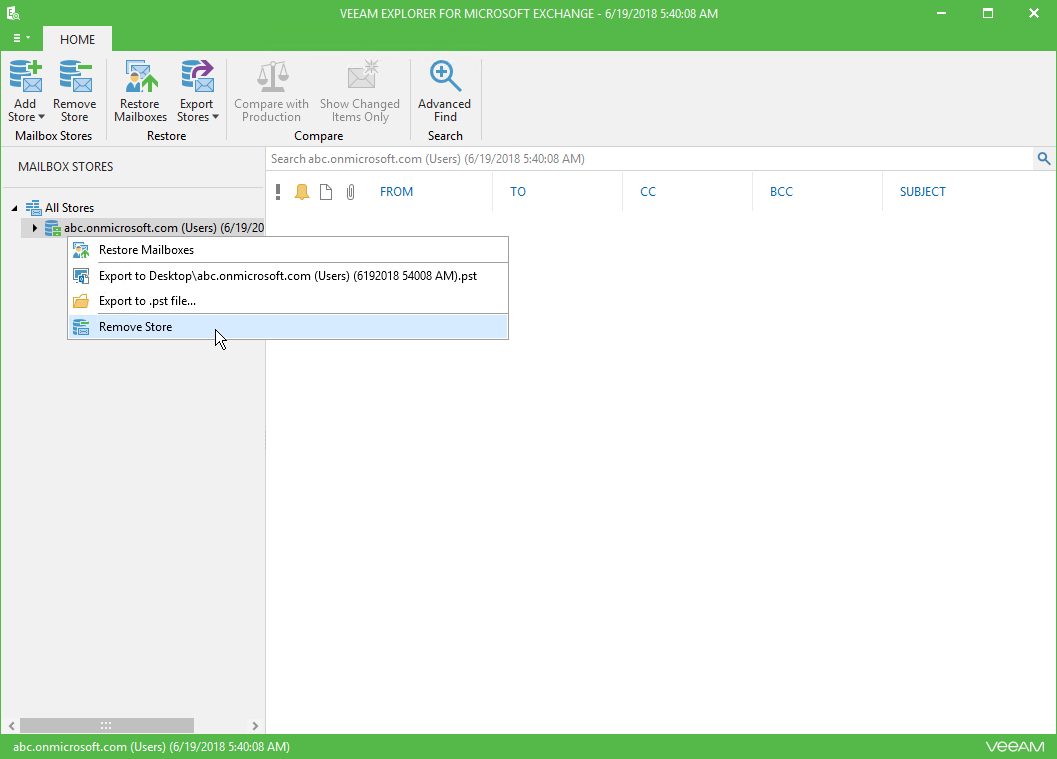Click the Show Changed Items Only icon
This screenshot has height=759, width=1057.
coord(363,75)
